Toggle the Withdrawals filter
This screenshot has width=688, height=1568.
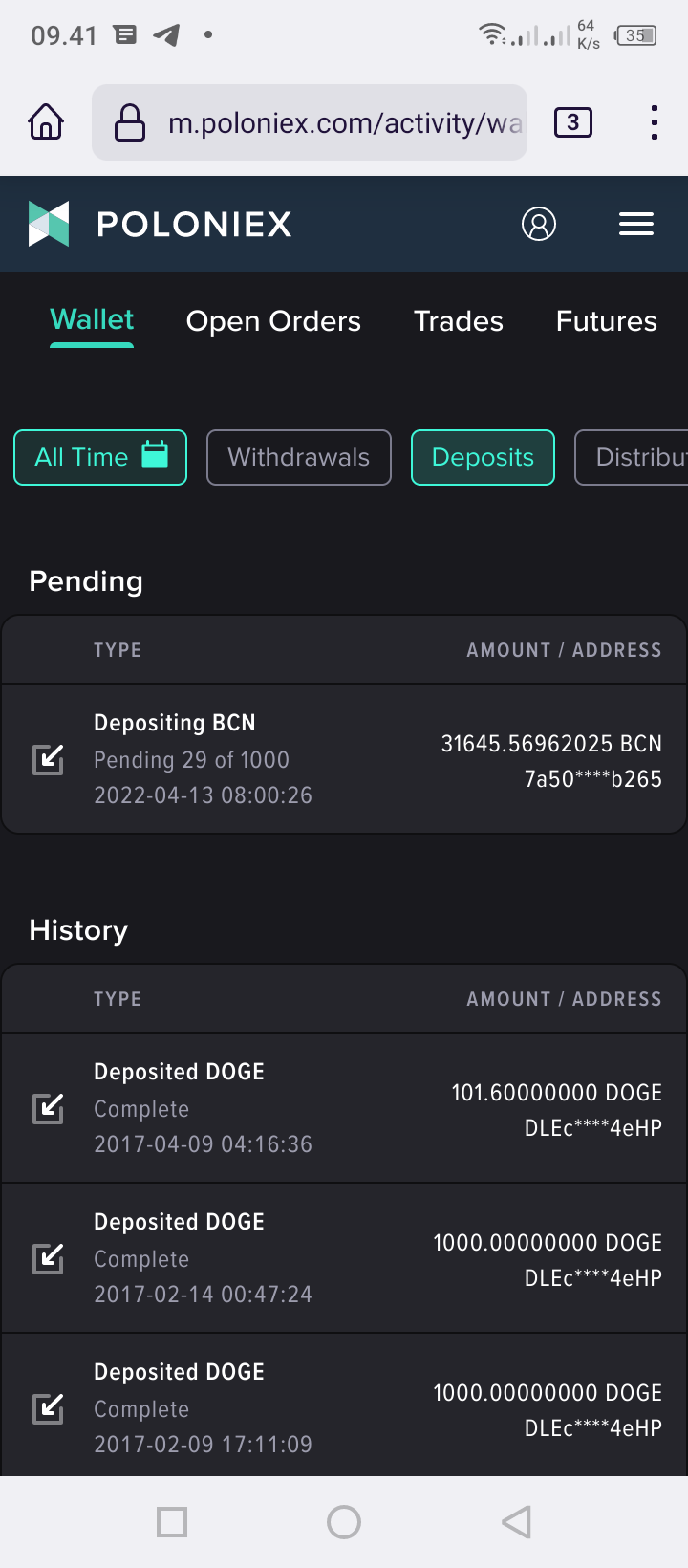(299, 457)
